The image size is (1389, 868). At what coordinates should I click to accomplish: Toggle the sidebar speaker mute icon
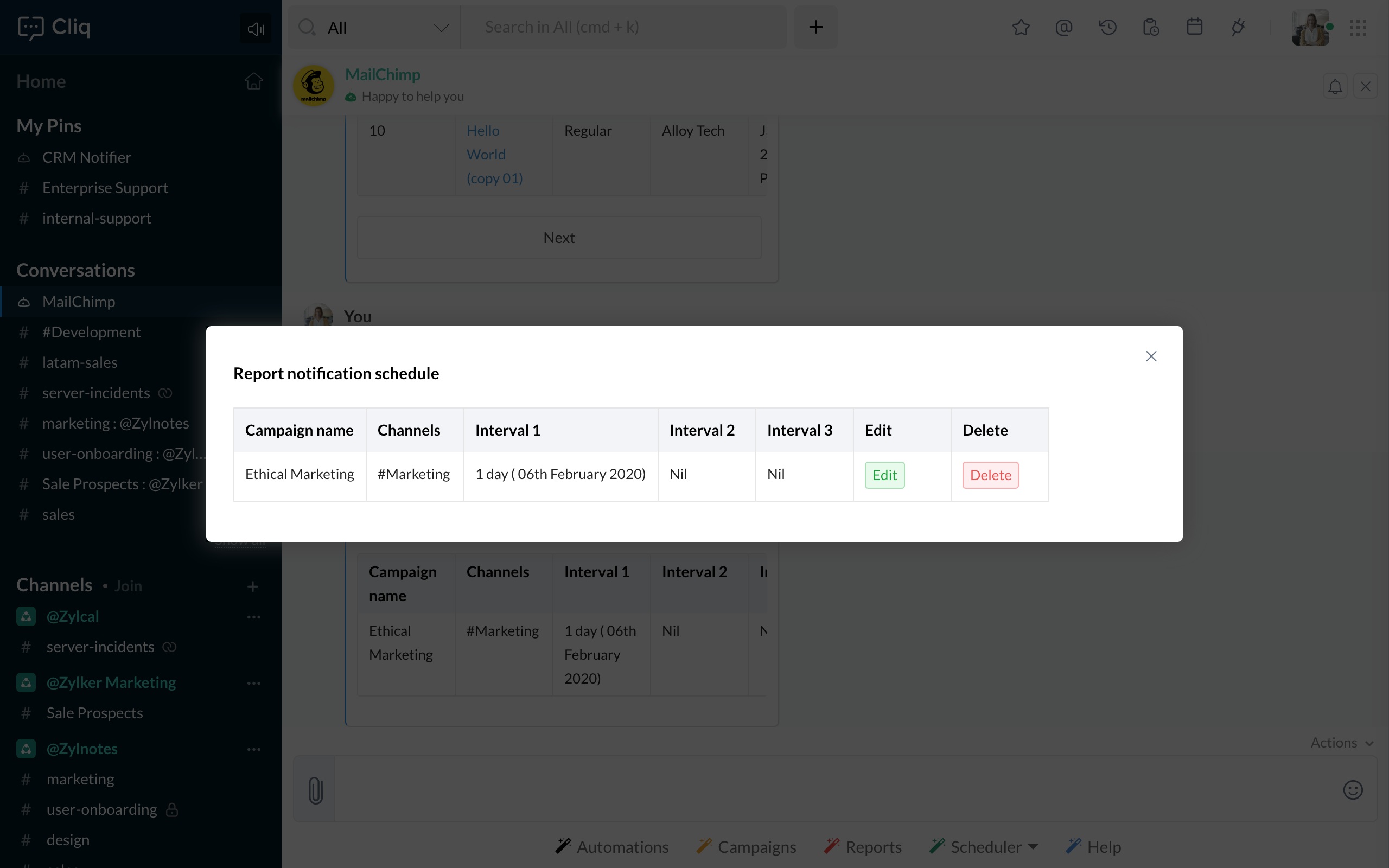256,28
